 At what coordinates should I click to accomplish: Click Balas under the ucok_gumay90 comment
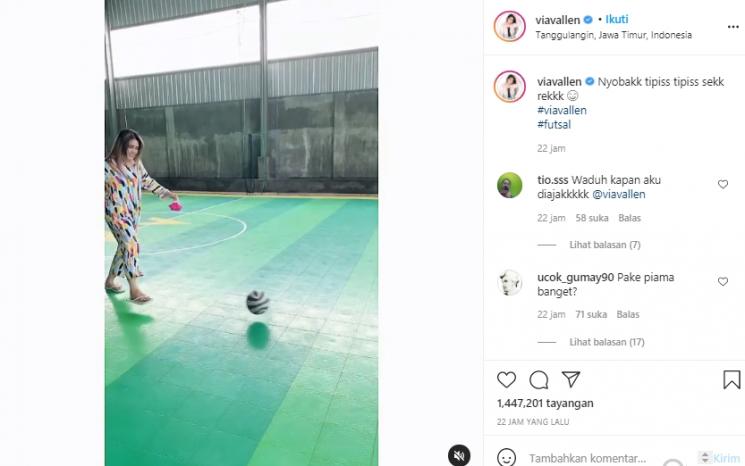tap(628, 314)
